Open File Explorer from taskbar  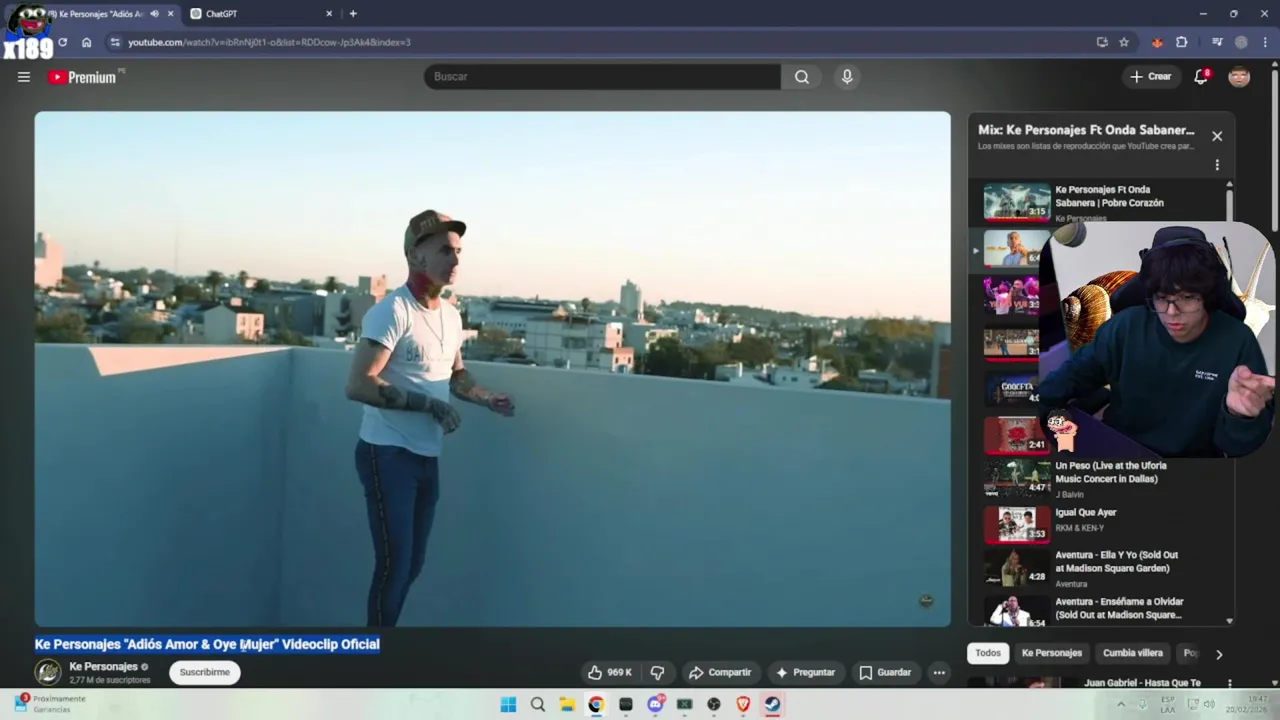(567, 705)
